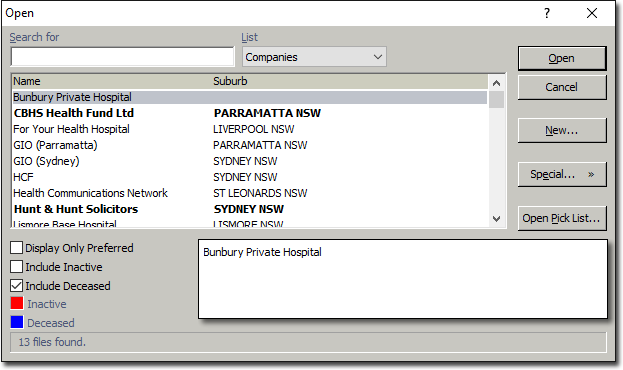The width and height of the screenshot is (623, 370).
Task: Click LIVERPOOL NSW suburb cell
Action: click(253, 129)
